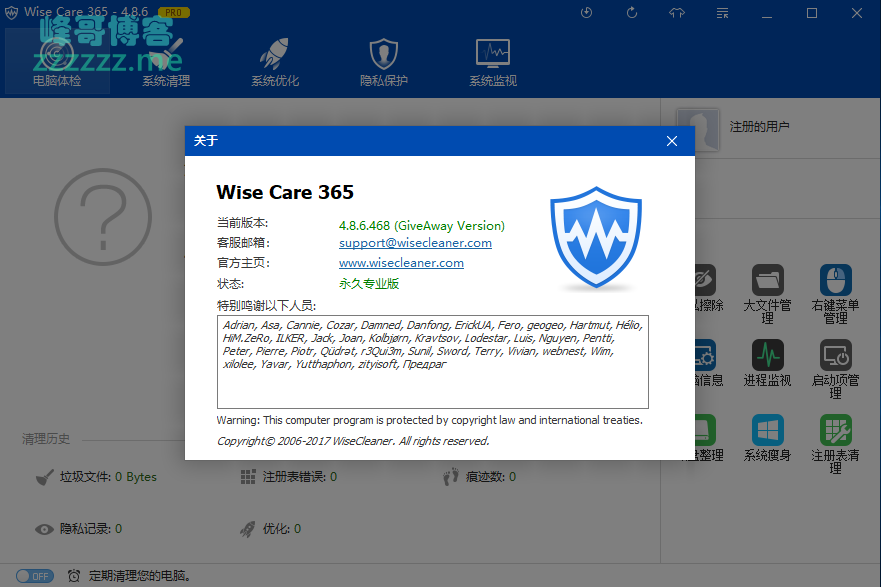The image size is (881, 587).
Task: Click the 优化 rocket icon in history
Action: [248, 529]
